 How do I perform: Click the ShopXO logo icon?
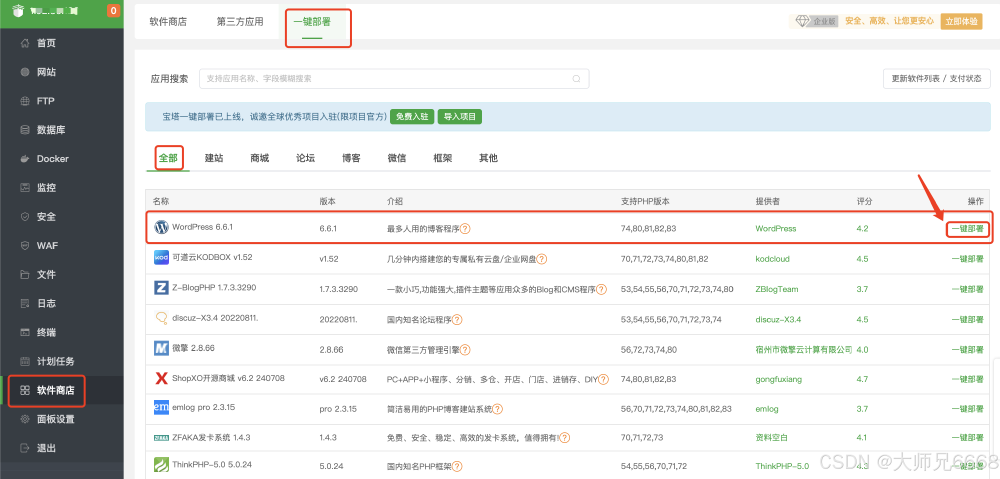[x=161, y=378]
